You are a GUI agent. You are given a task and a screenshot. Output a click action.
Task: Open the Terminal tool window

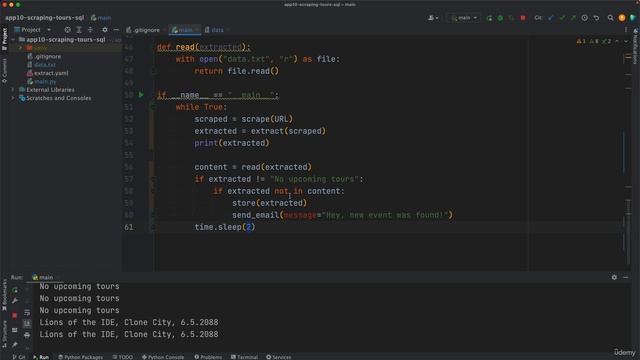[244, 357]
